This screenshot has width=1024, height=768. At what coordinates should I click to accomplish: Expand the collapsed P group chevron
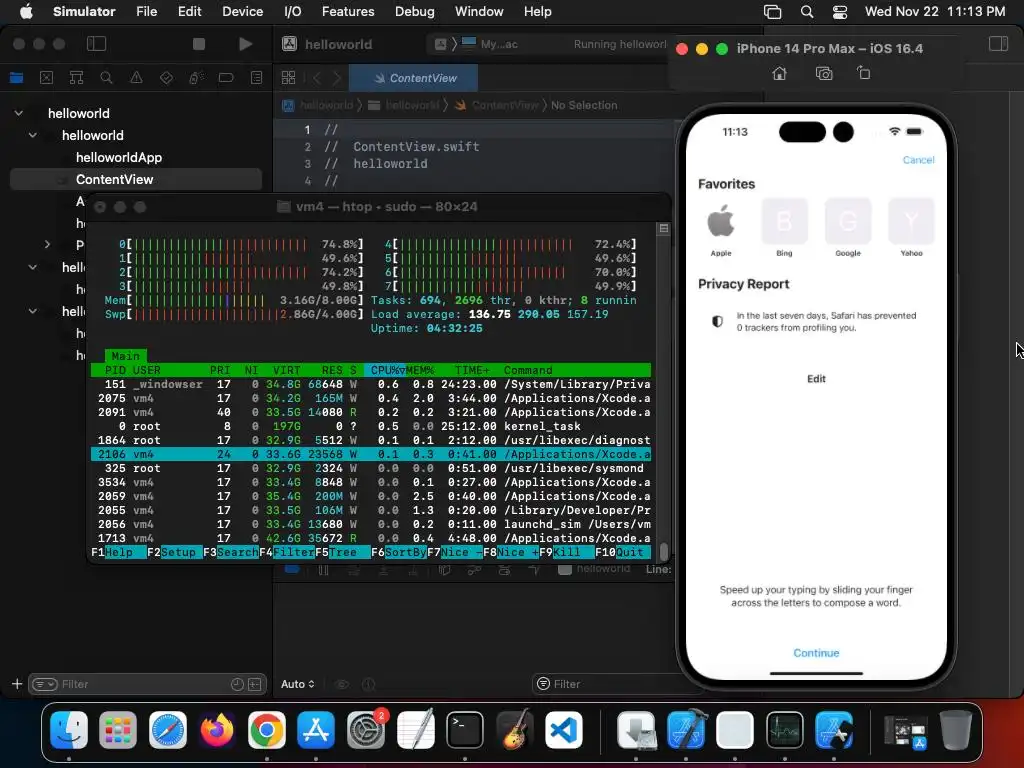pyautogui.click(x=47, y=244)
